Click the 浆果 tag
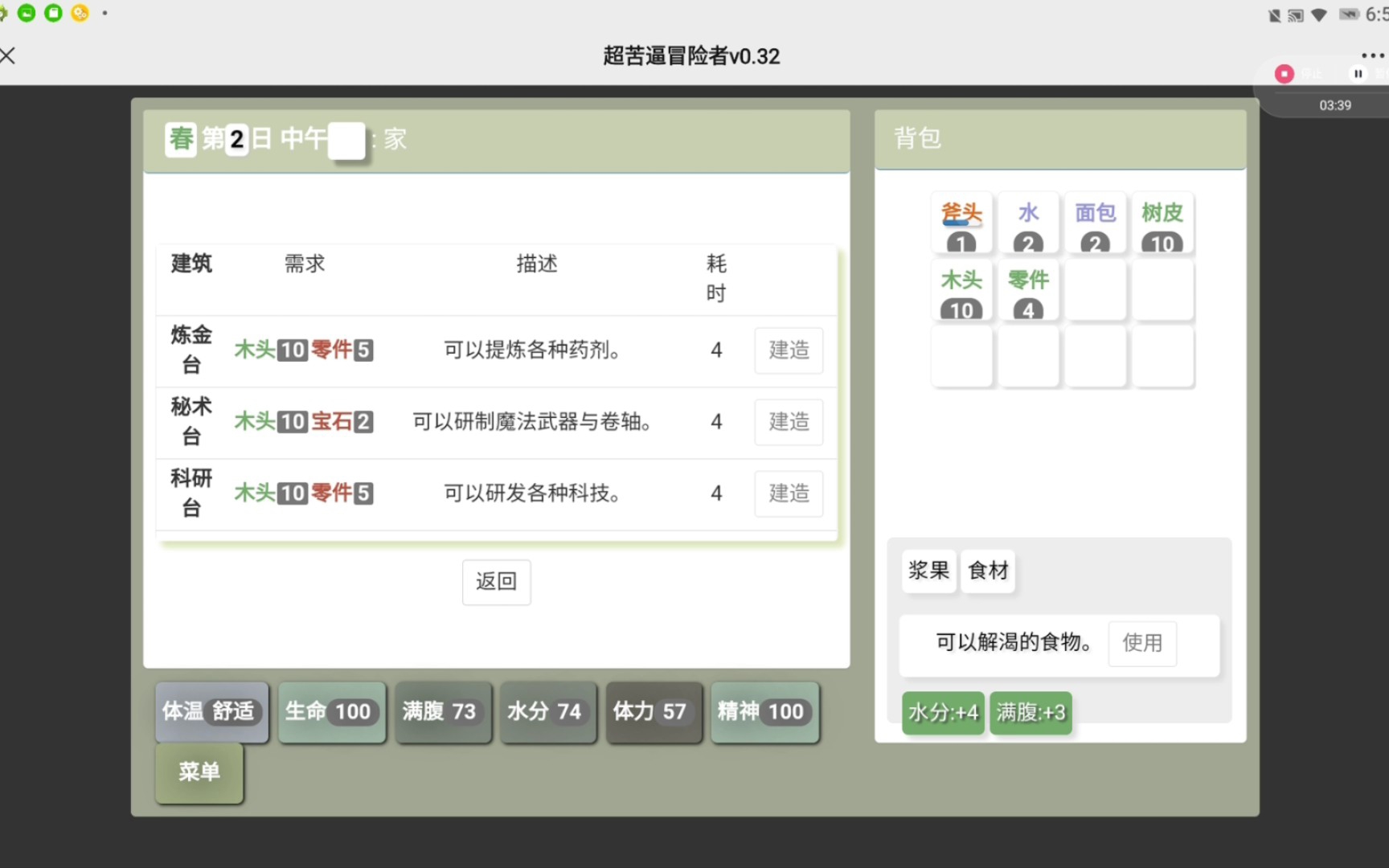This screenshot has width=1389, height=868. [929, 571]
